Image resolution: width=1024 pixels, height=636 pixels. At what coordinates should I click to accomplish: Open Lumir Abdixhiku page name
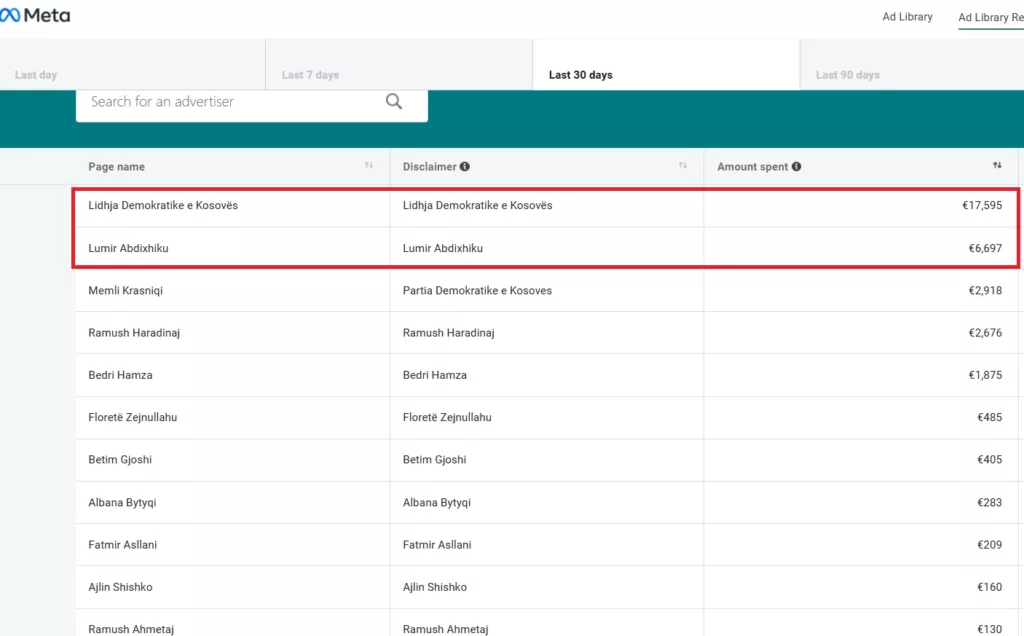pyautogui.click(x=128, y=248)
